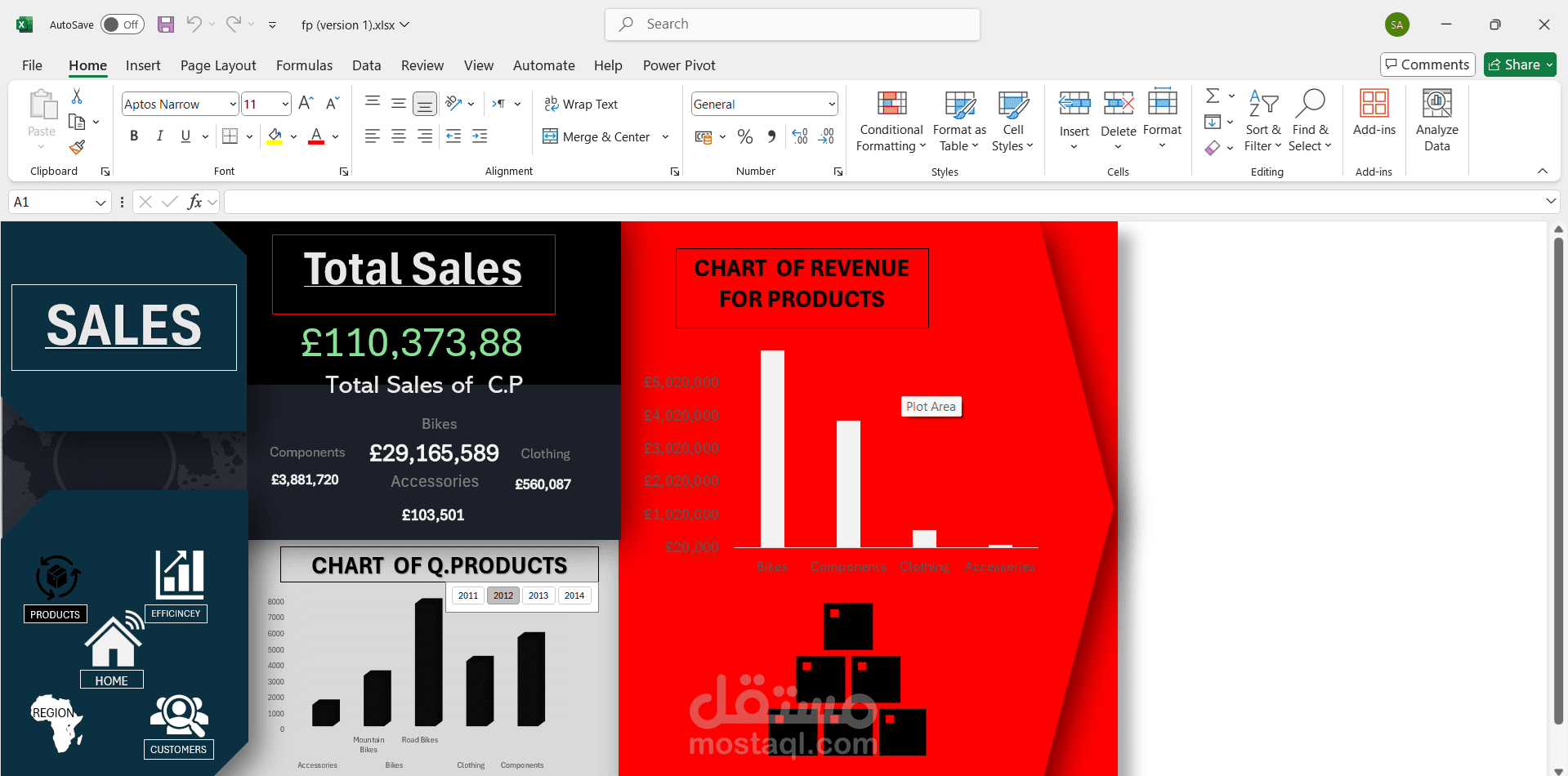The height and width of the screenshot is (776, 1568).
Task: Toggle Align Right for cell text
Action: 425,136
